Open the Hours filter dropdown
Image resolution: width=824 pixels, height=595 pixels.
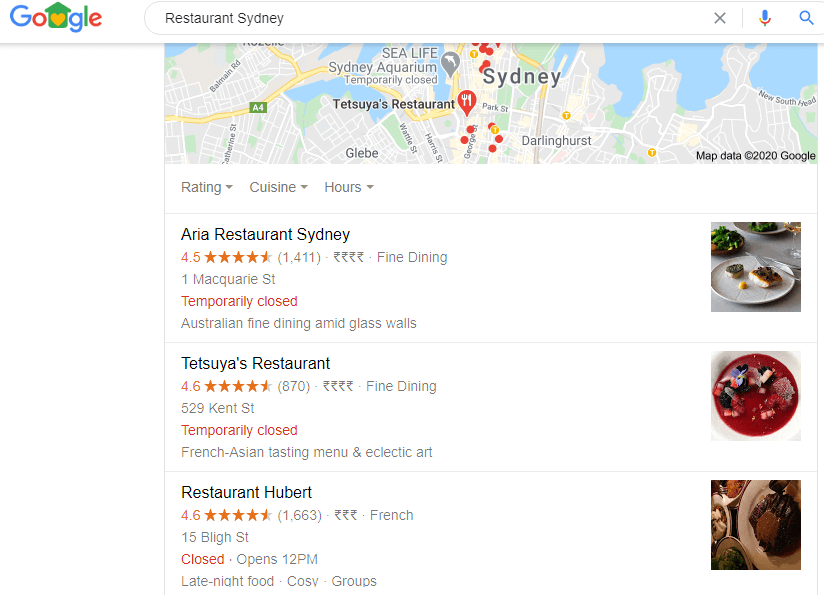[x=349, y=187]
